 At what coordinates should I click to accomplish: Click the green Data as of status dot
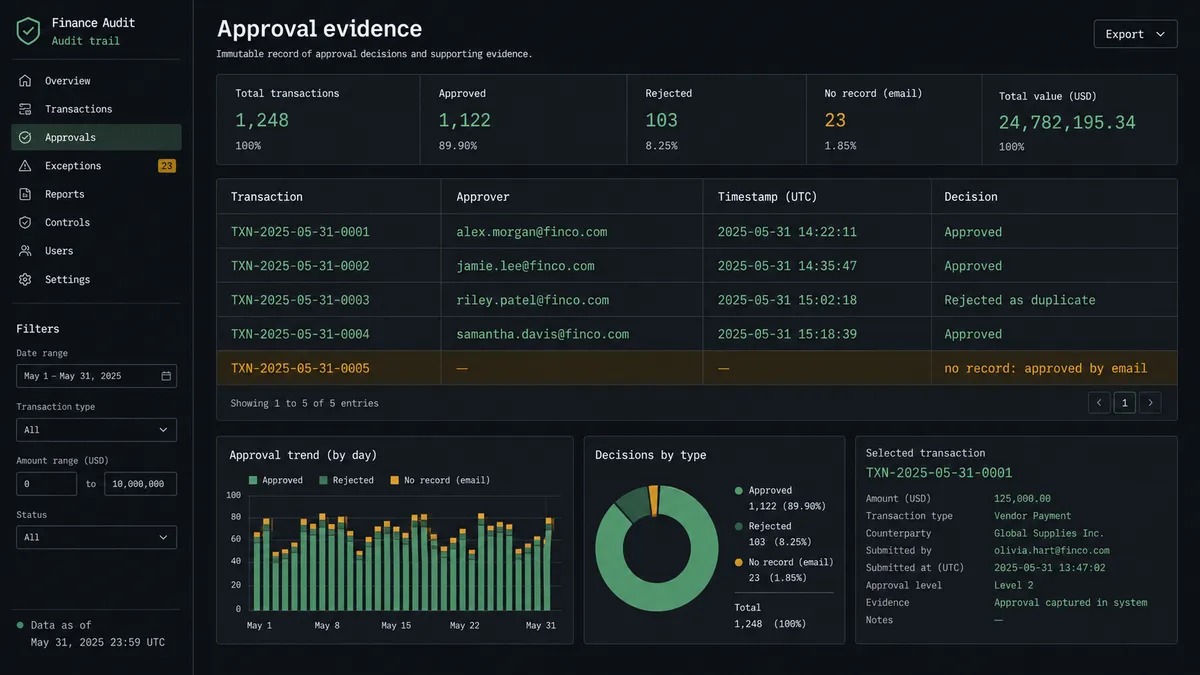pyautogui.click(x=20, y=625)
